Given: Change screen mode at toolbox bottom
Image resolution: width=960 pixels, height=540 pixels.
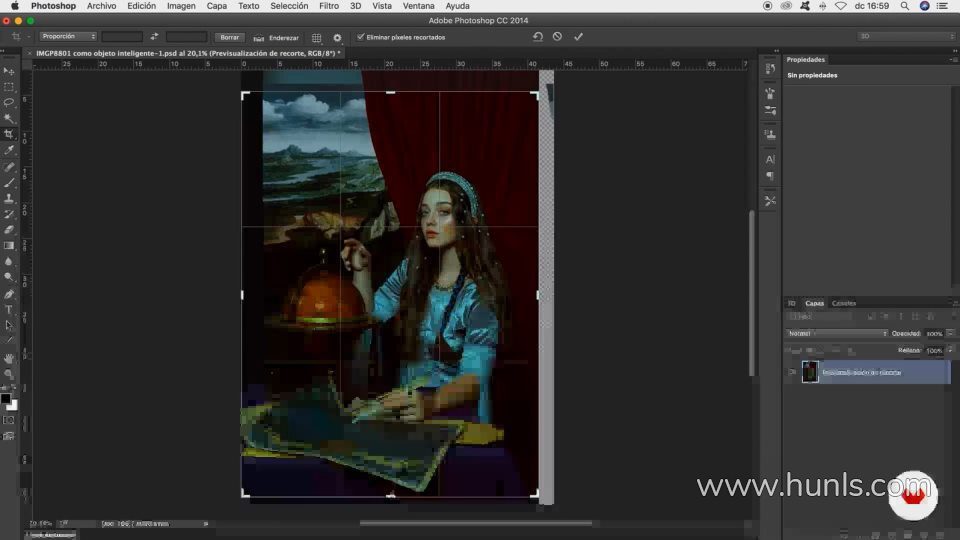Looking at the screenshot, I should click(x=9, y=437).
